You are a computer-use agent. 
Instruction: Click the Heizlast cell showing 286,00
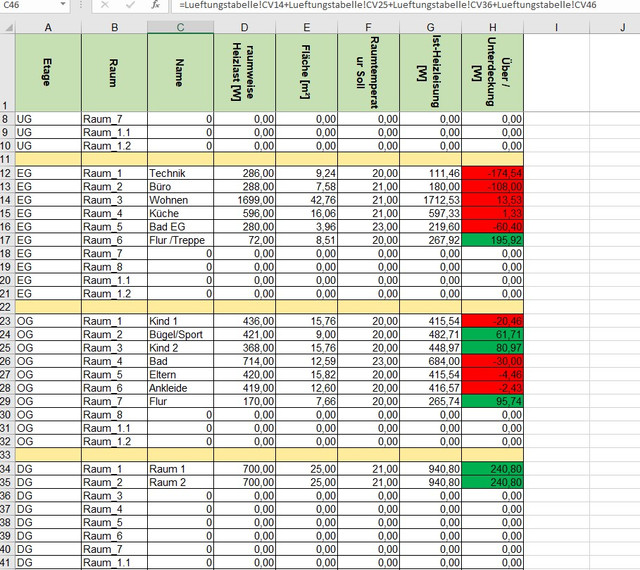click(244, 173)
